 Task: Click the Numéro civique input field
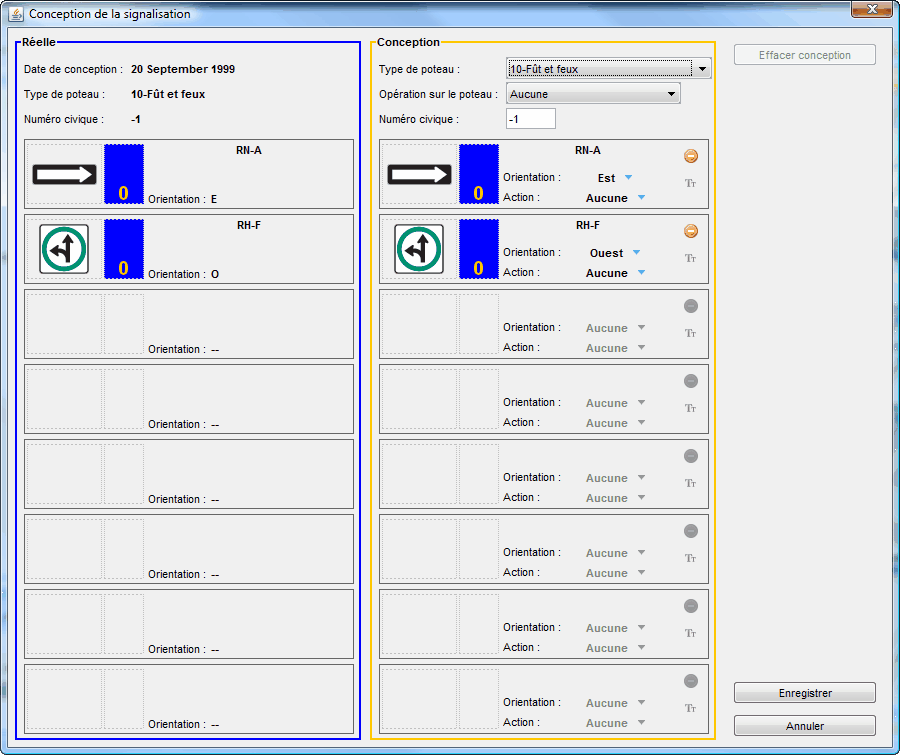[530, 119]
